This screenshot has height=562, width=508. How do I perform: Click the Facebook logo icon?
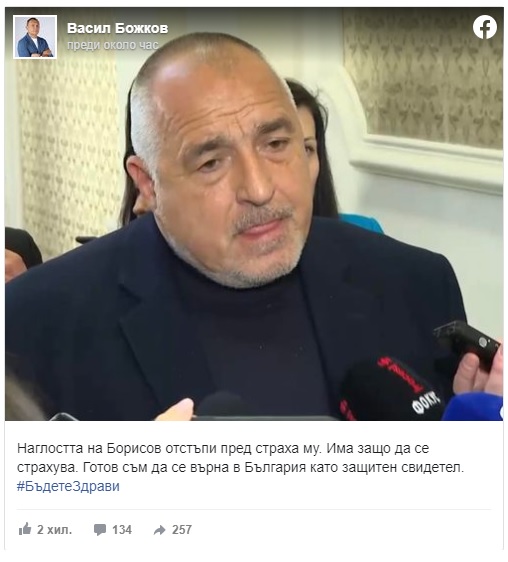pyautogui.click(x=484, y=27)
